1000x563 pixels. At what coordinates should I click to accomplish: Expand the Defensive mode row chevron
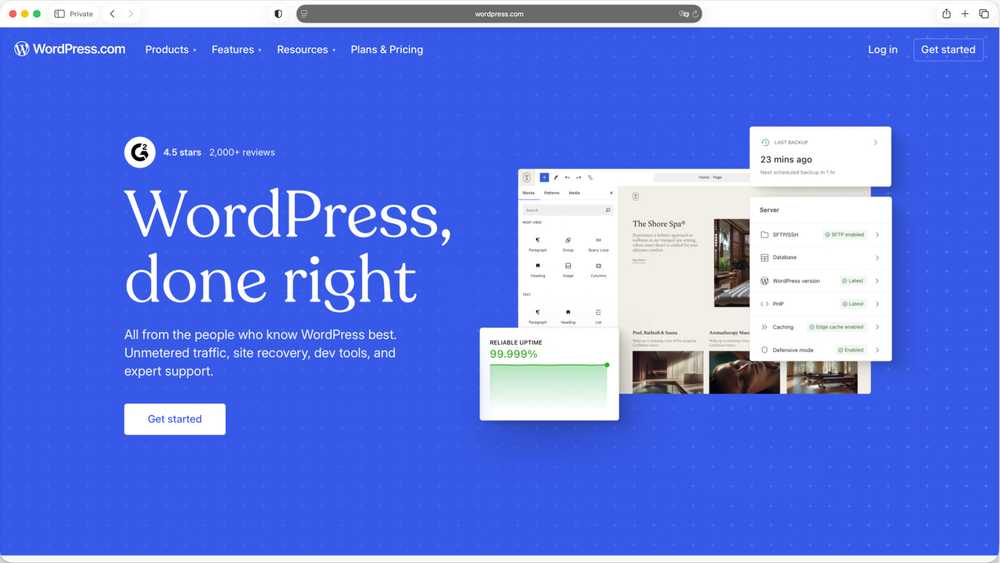(x=878, y=349)
